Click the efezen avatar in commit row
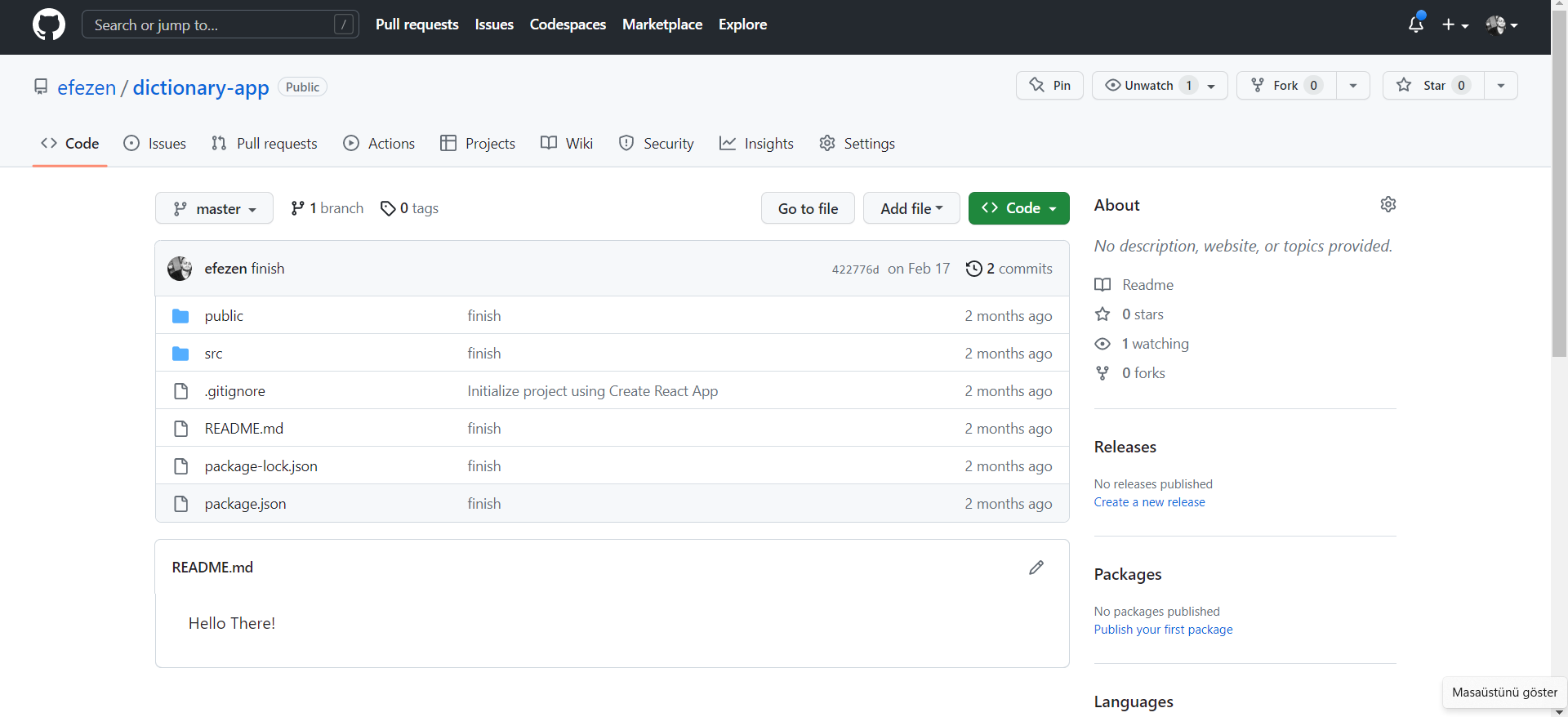Viewport: 1568px width, 717px height. pyautogui.click(x=180, y=269)
